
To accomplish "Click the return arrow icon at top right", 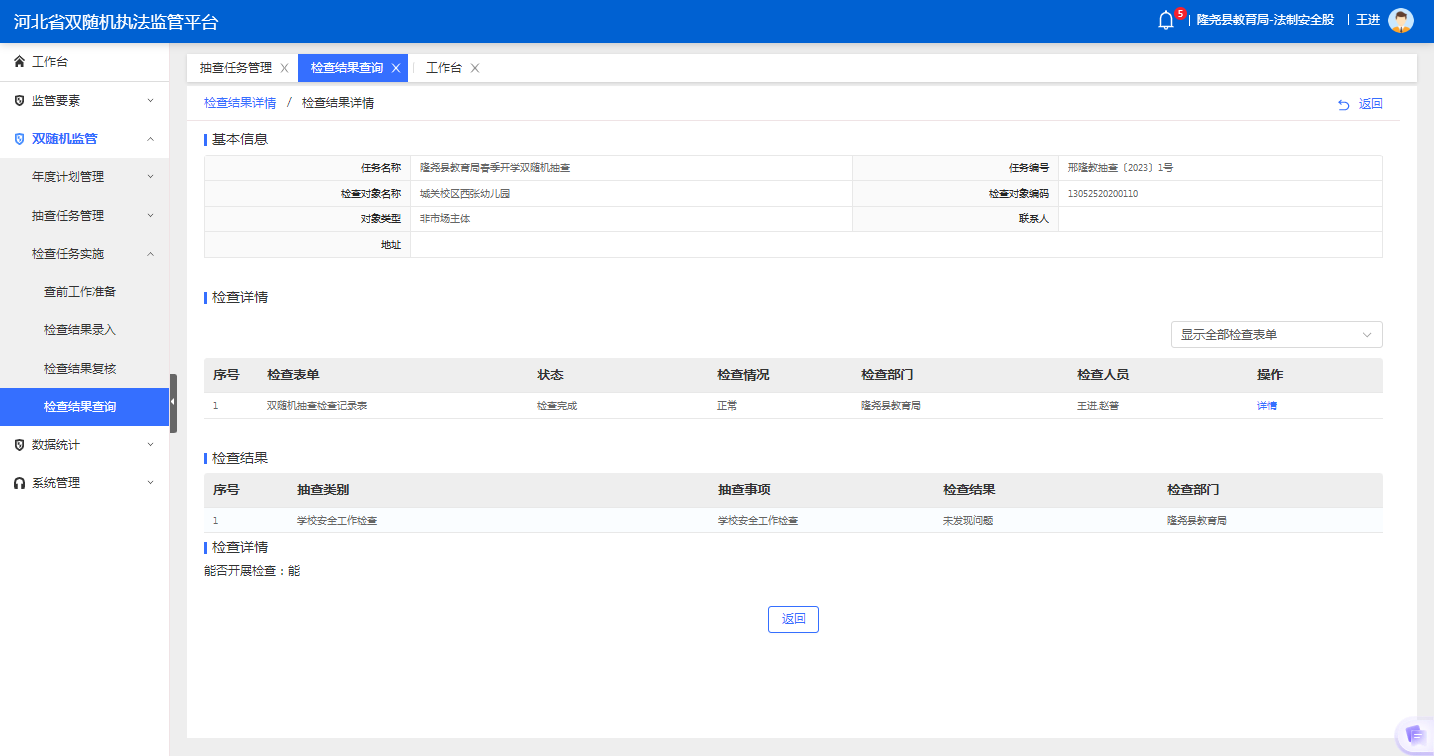I will coord(1344,104).
